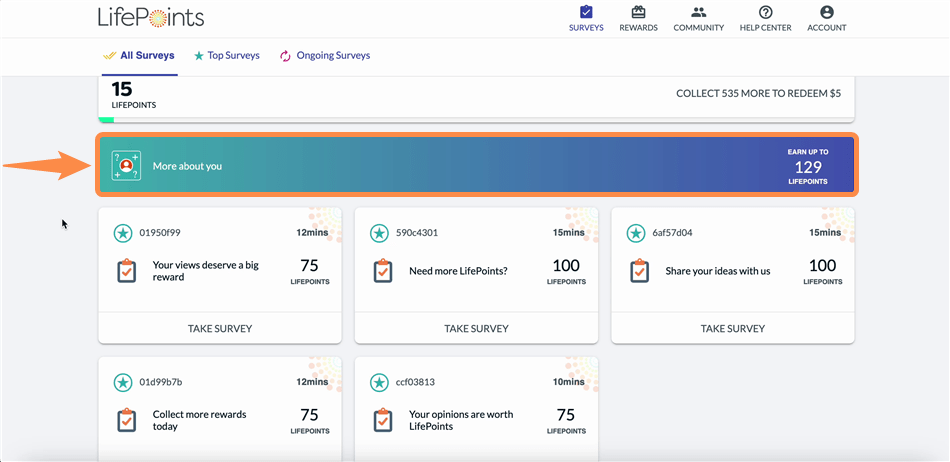Open the ACCOUNT menu label
The height and width of the screenshot is (462, 950).
826,27
